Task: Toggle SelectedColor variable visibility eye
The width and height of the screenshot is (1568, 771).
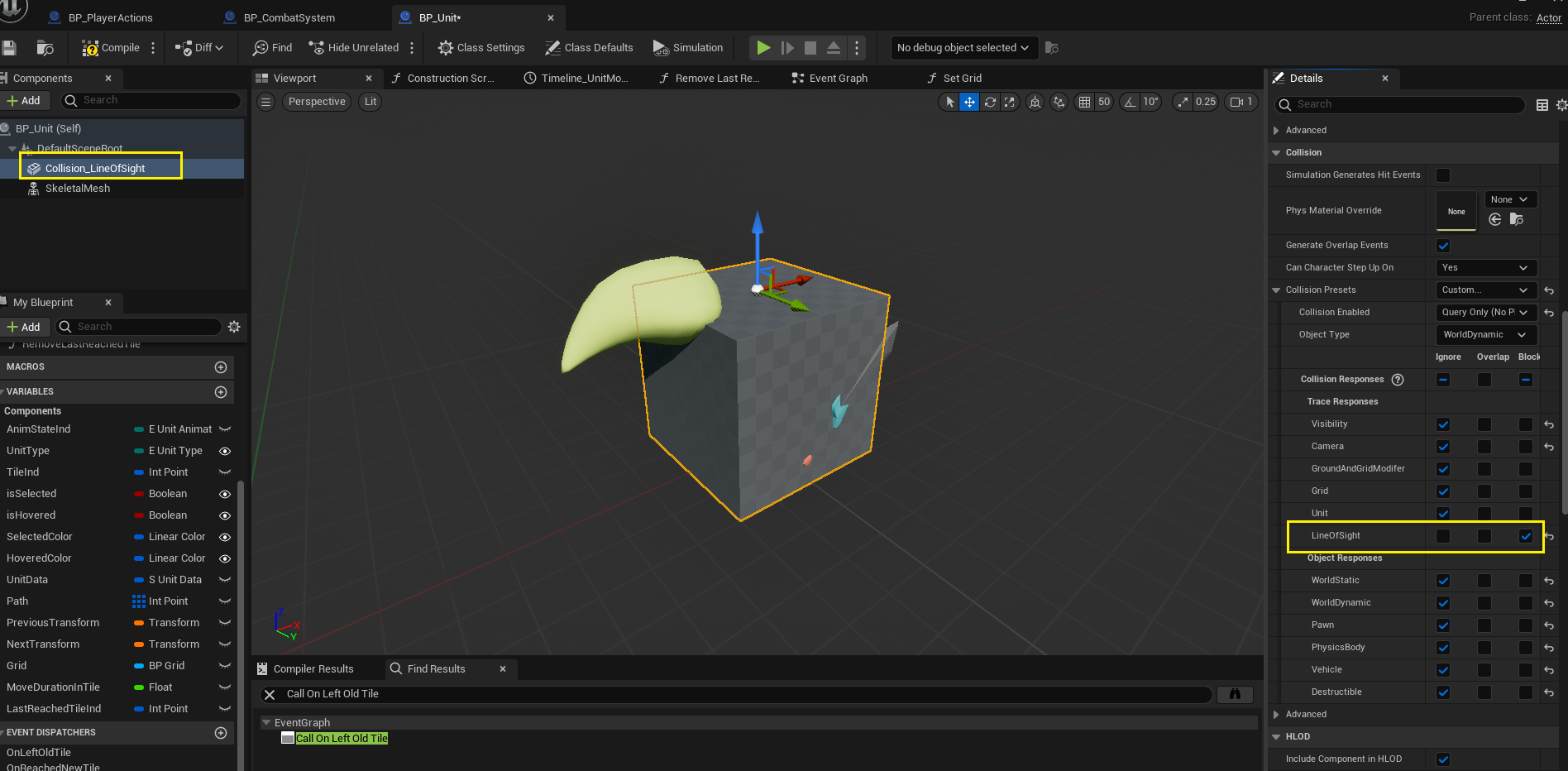Action: 224,537
